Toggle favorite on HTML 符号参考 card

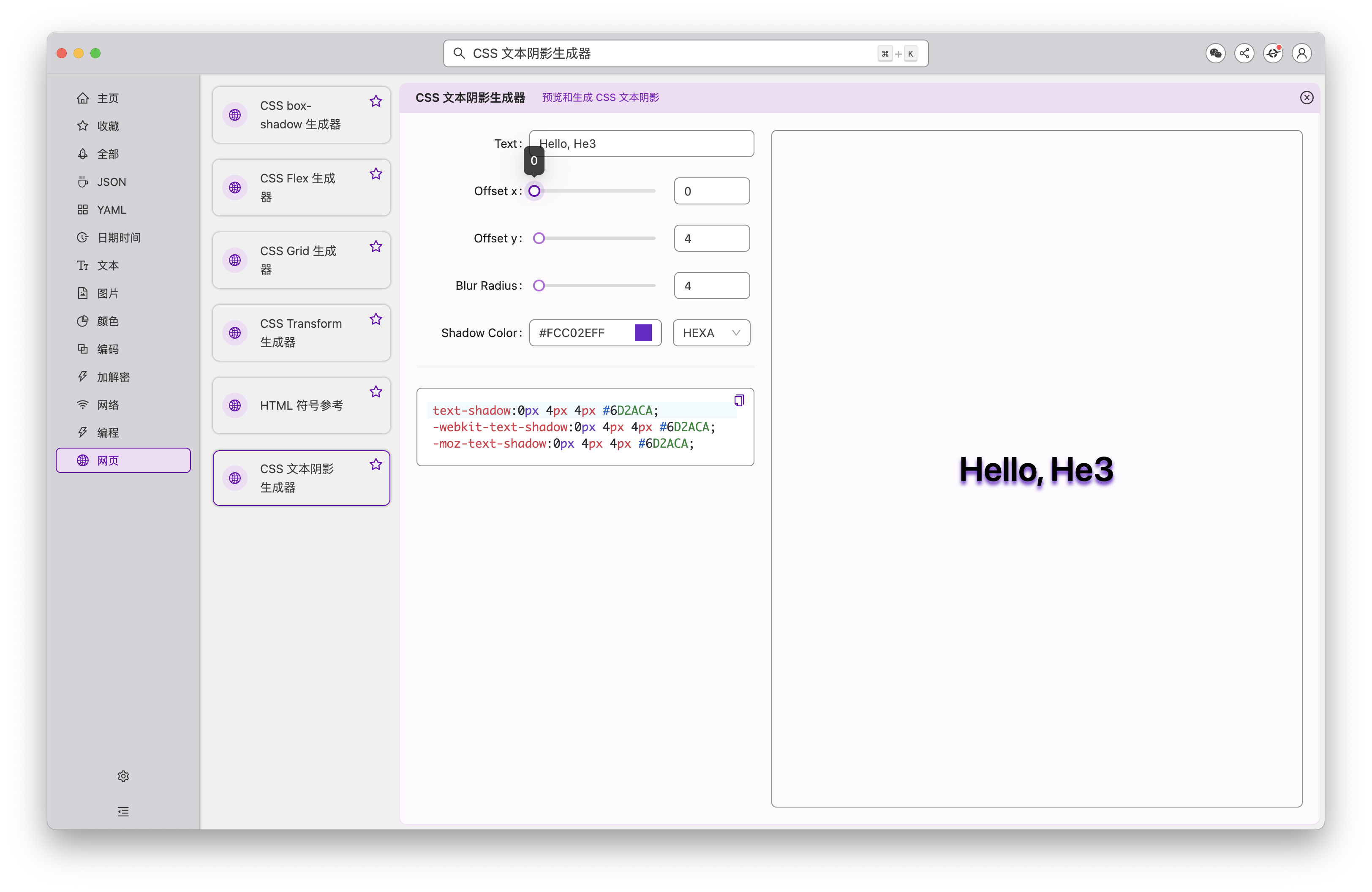point(376,392)
